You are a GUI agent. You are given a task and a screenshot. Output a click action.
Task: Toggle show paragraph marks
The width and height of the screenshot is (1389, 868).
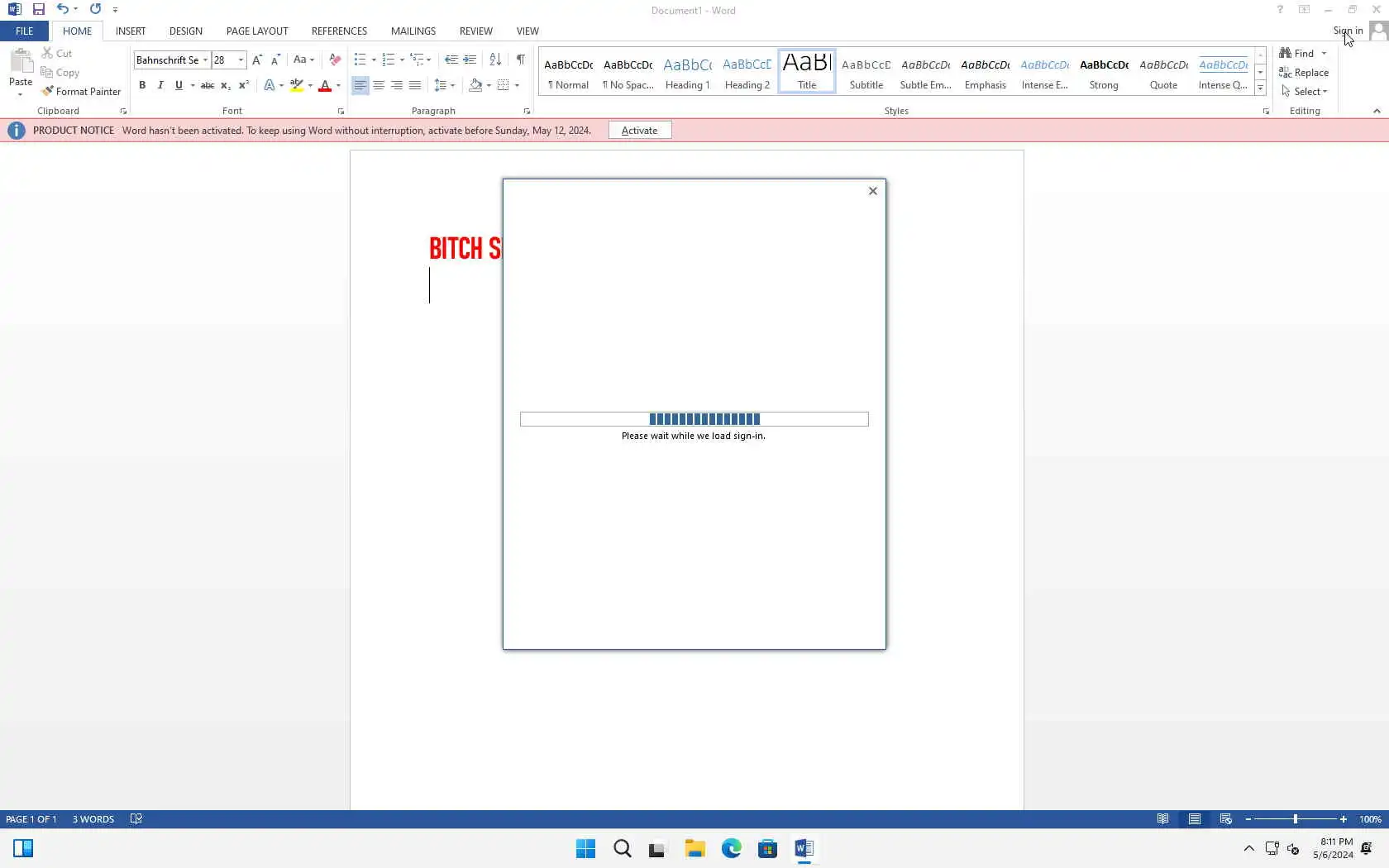coord(520,60)
